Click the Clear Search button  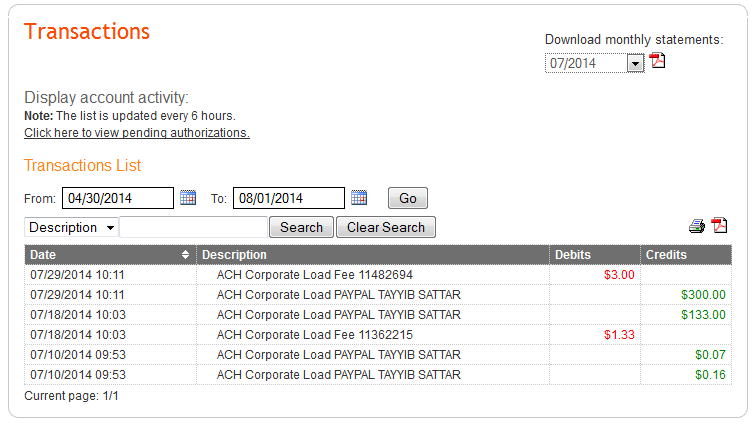[386, 227]
